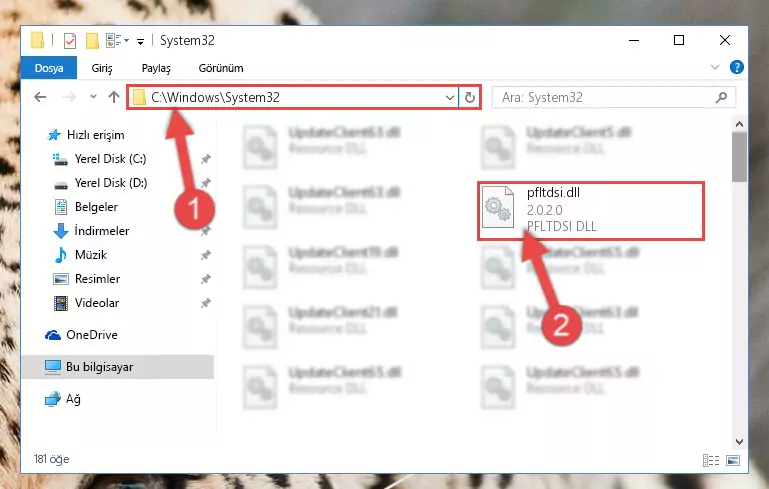Click the vertical scrollbar thumb

click(x=739, y=157)
